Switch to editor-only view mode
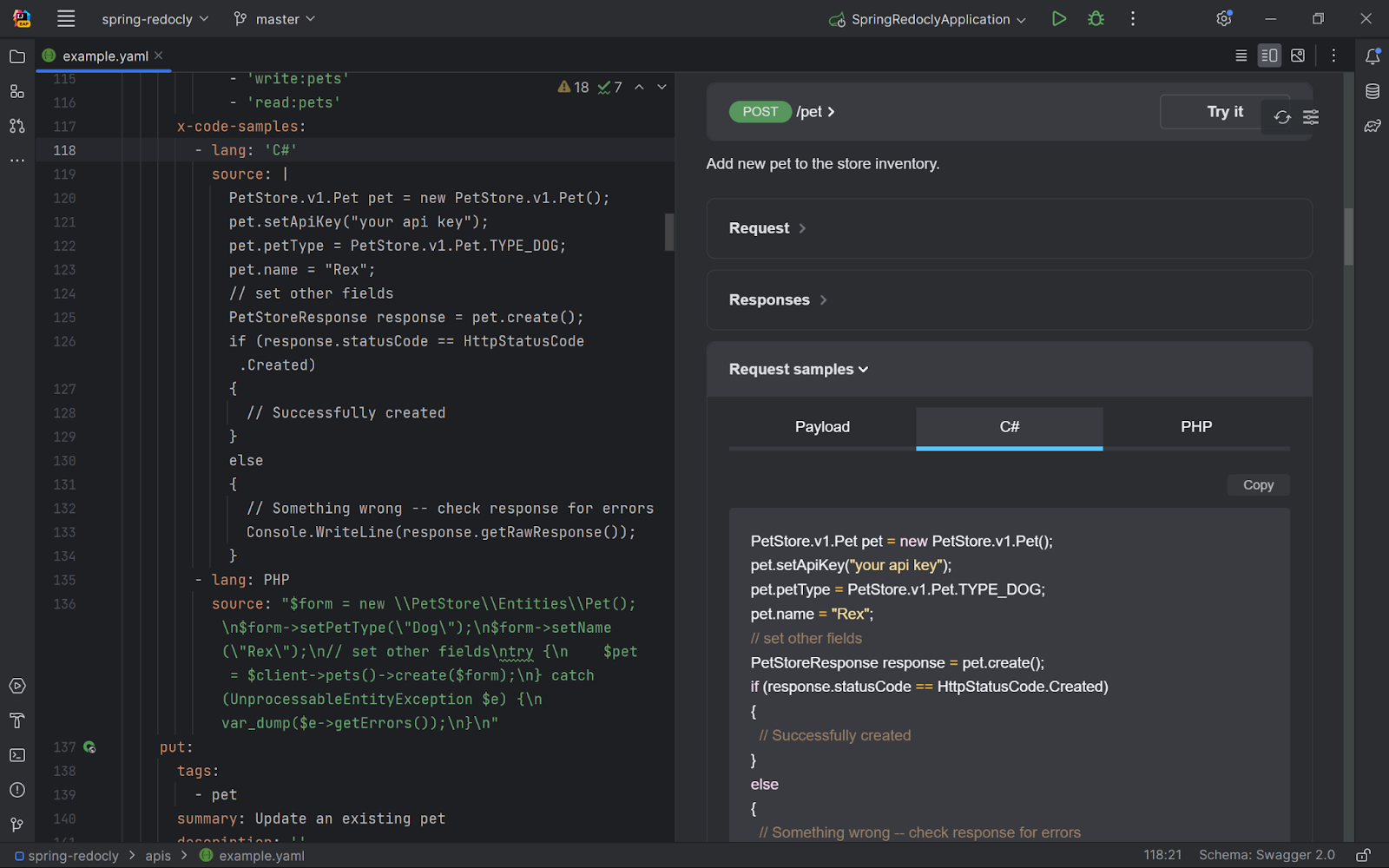 tap(1241, 56)
